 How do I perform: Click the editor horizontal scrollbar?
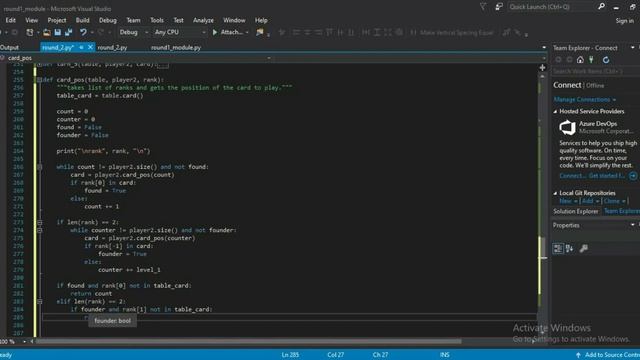point(249,341)
